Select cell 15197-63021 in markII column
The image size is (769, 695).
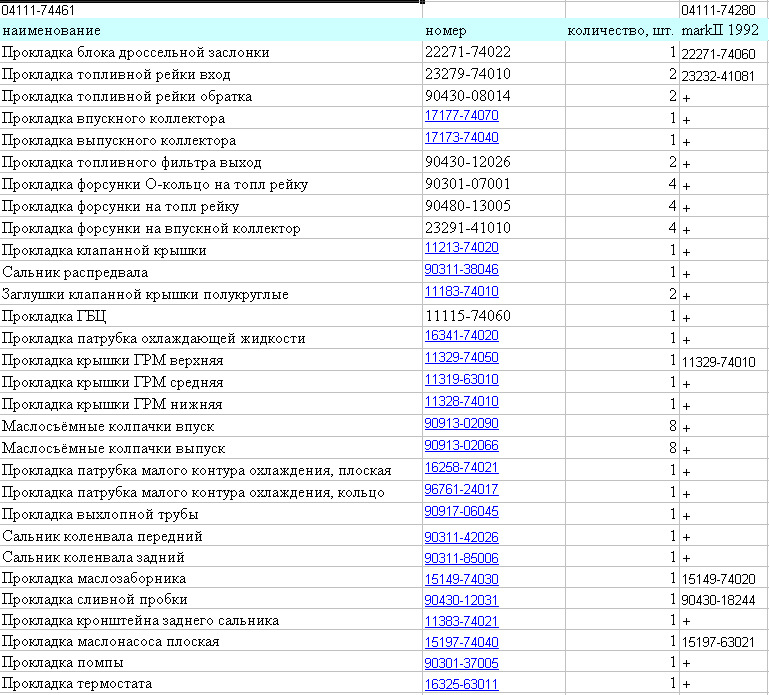point(724,642)
